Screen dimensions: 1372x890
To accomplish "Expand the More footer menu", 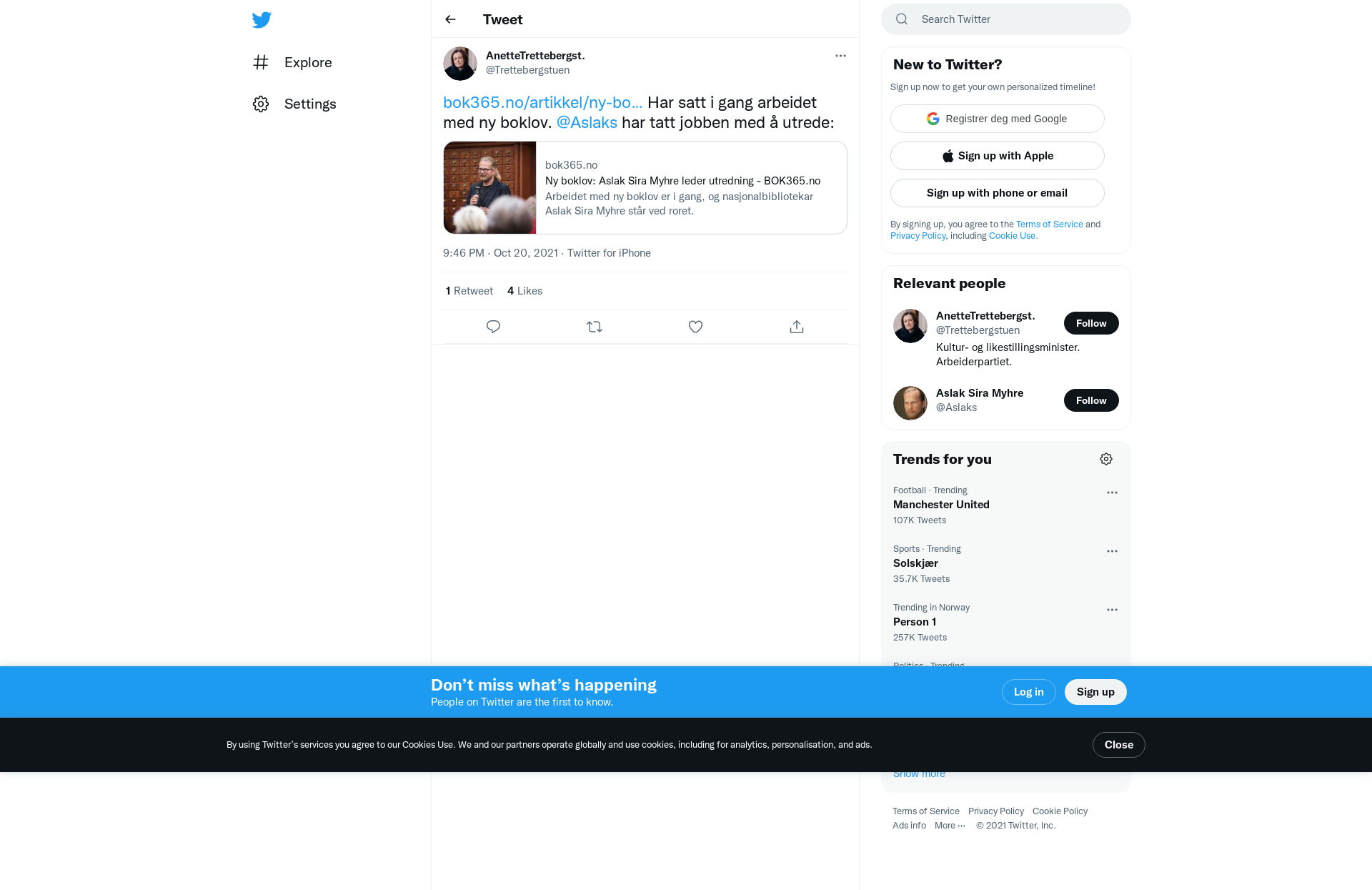I will pyautogui.click(x=950, y=826).
